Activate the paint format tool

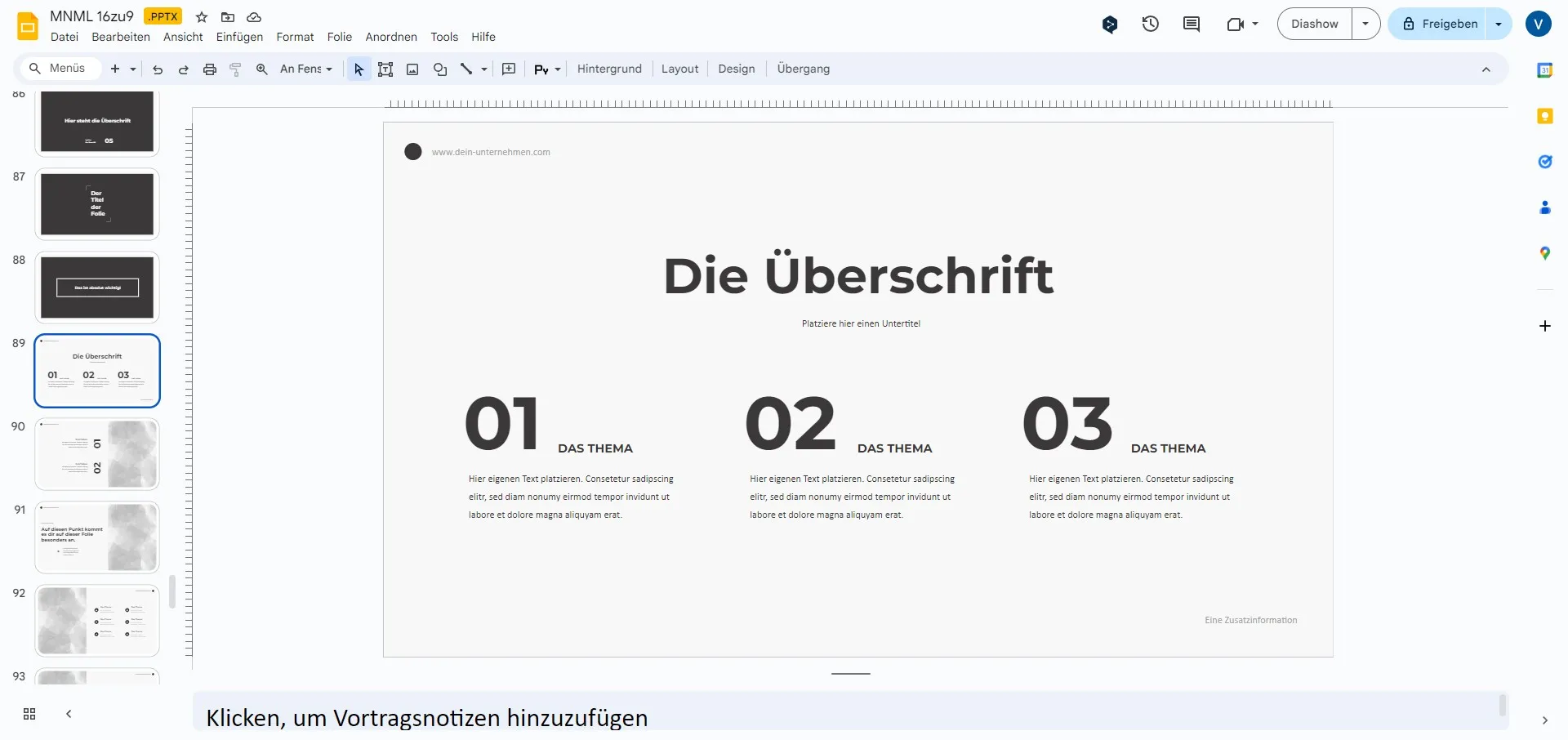235,69
